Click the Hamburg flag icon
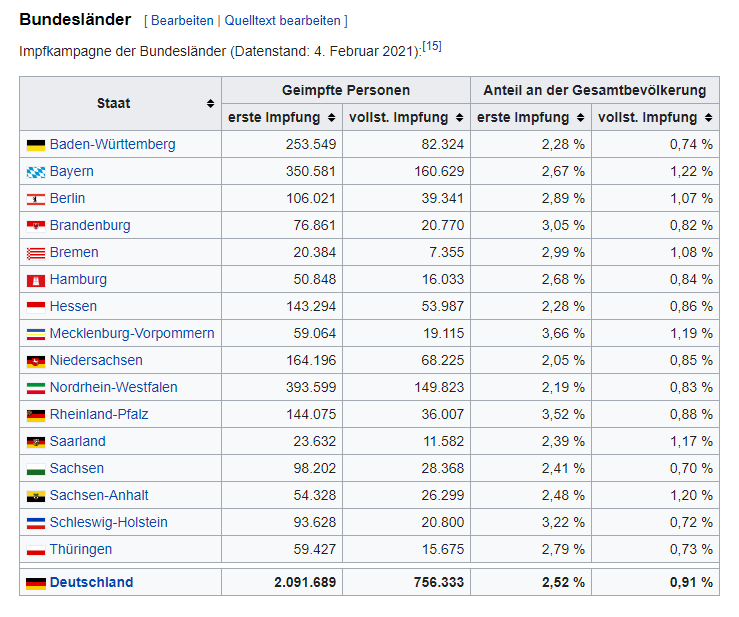Screen dimensions: 739x617 tap(36, 280)
